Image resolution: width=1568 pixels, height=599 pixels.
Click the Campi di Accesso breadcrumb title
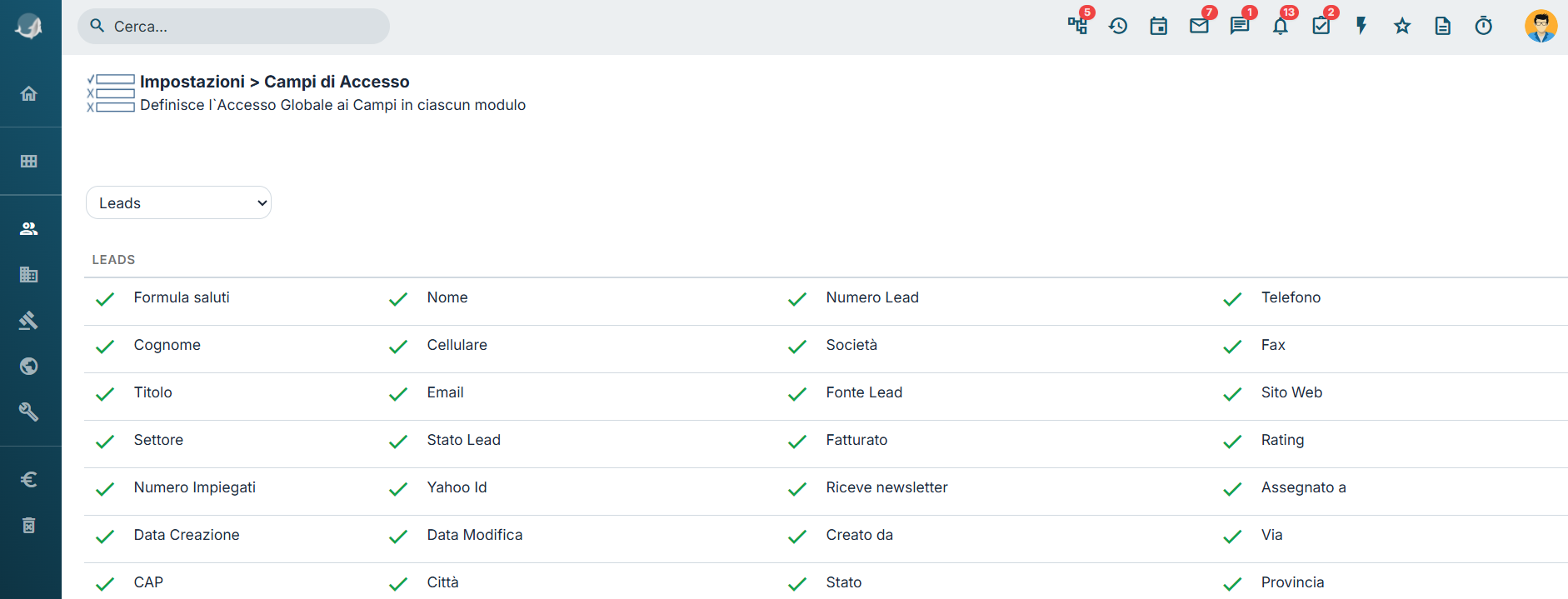pos(337,82)
